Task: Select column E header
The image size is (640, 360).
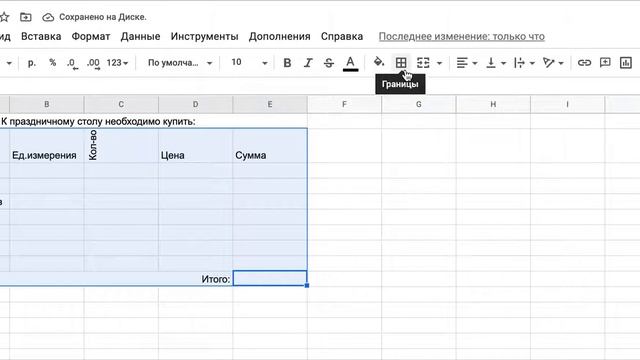Action: [x=270, y=104]
